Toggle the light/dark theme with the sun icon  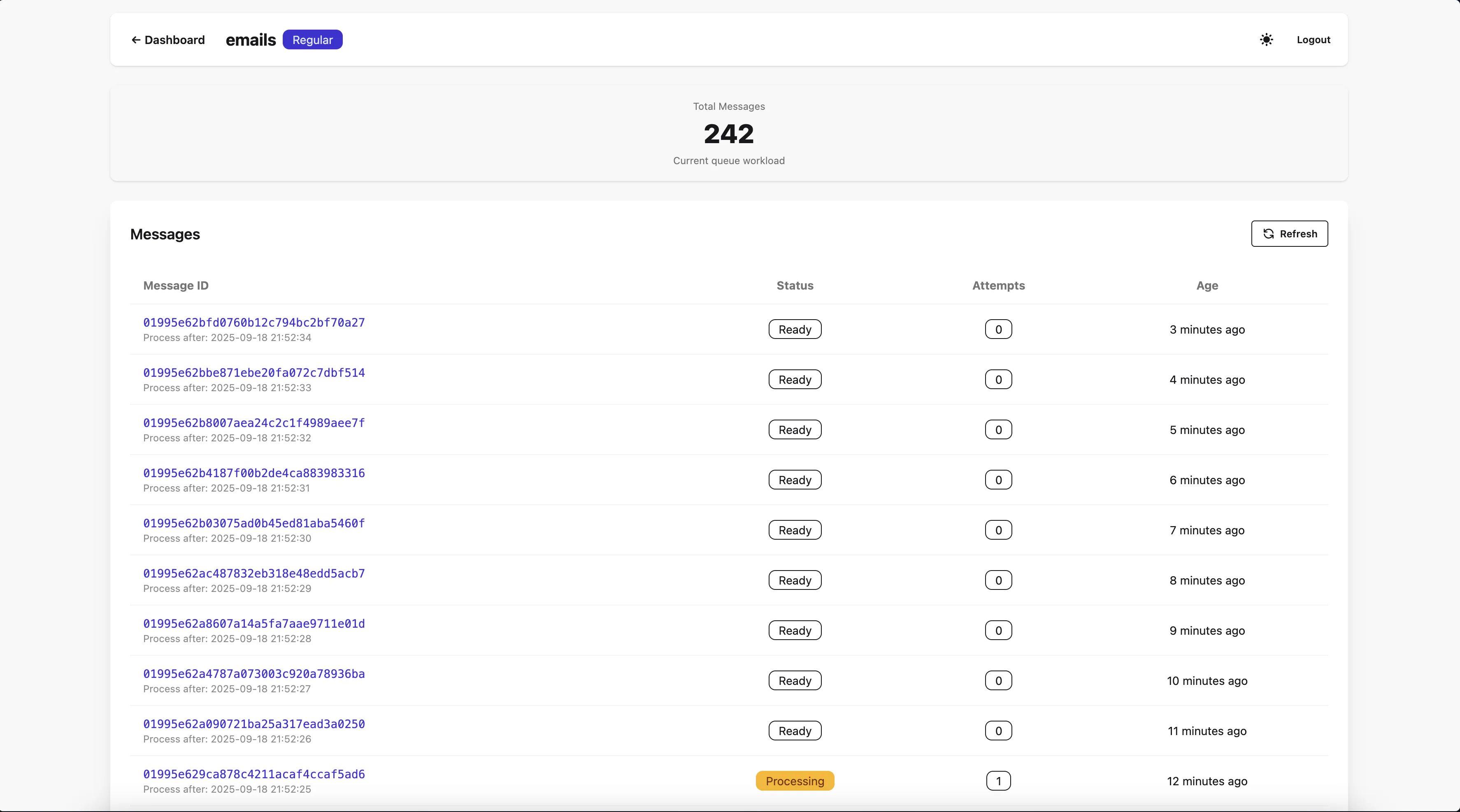pos(1266,39)
